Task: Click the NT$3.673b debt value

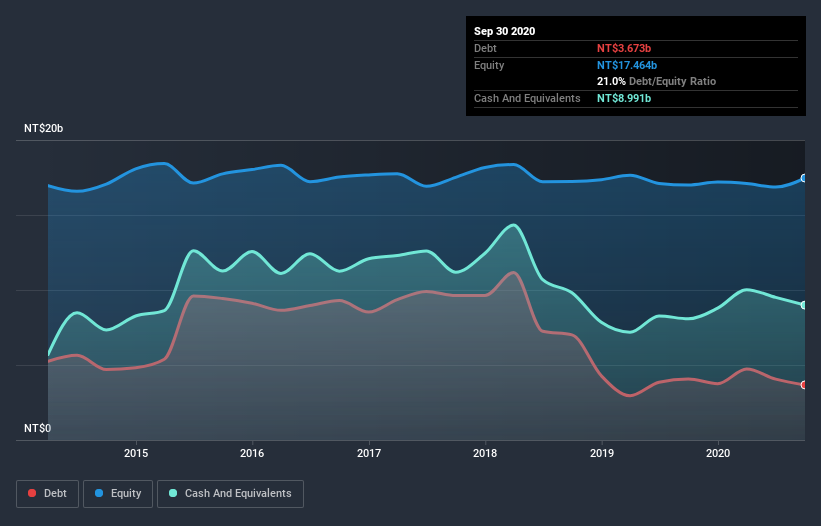Action: click(x=624, y=48)
